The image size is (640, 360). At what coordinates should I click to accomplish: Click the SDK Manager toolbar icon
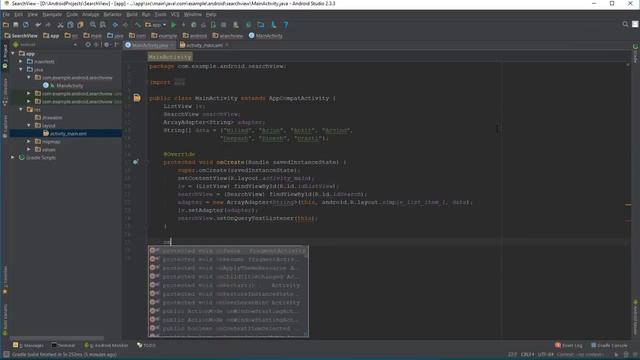click(x=274, y=25)
